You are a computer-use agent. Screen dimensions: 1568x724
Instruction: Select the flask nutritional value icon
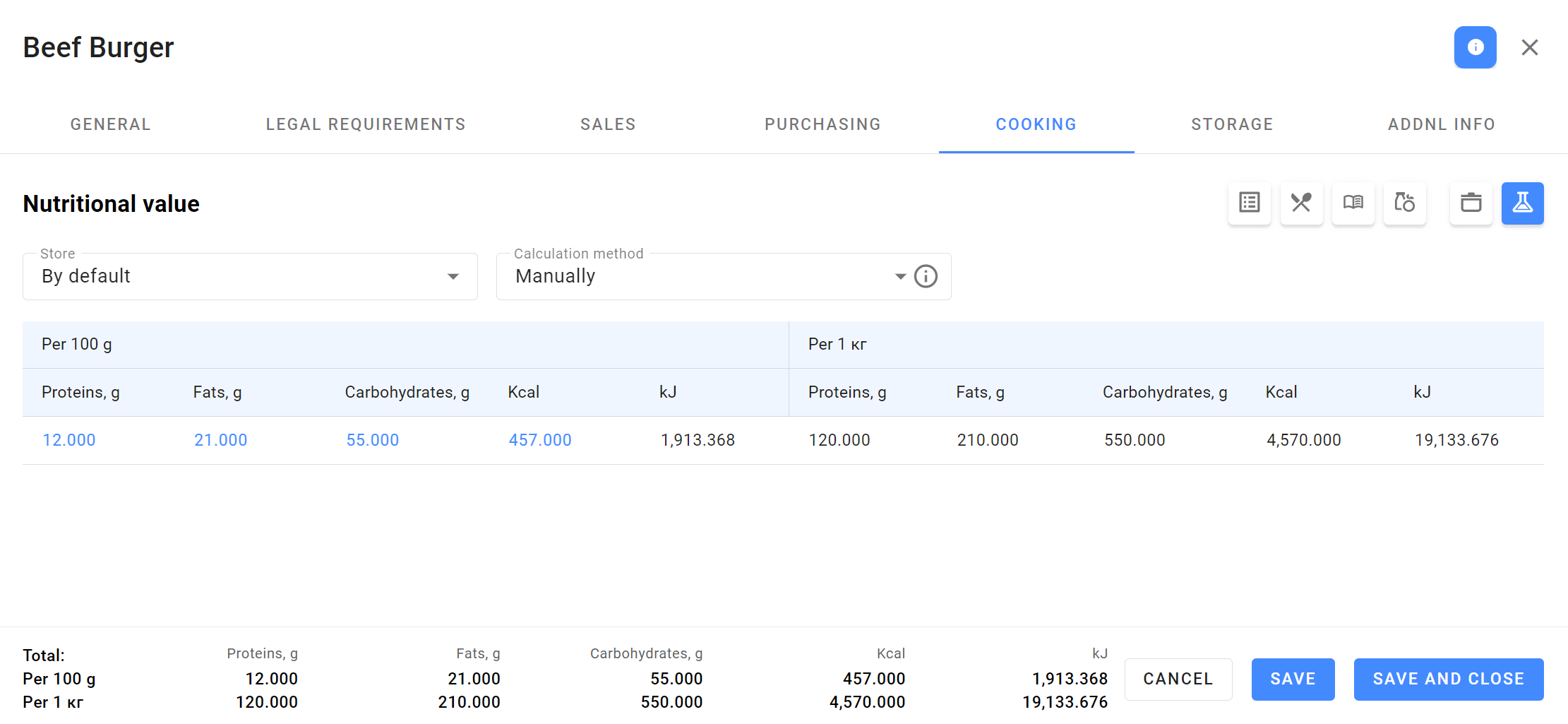[1523, 203]
